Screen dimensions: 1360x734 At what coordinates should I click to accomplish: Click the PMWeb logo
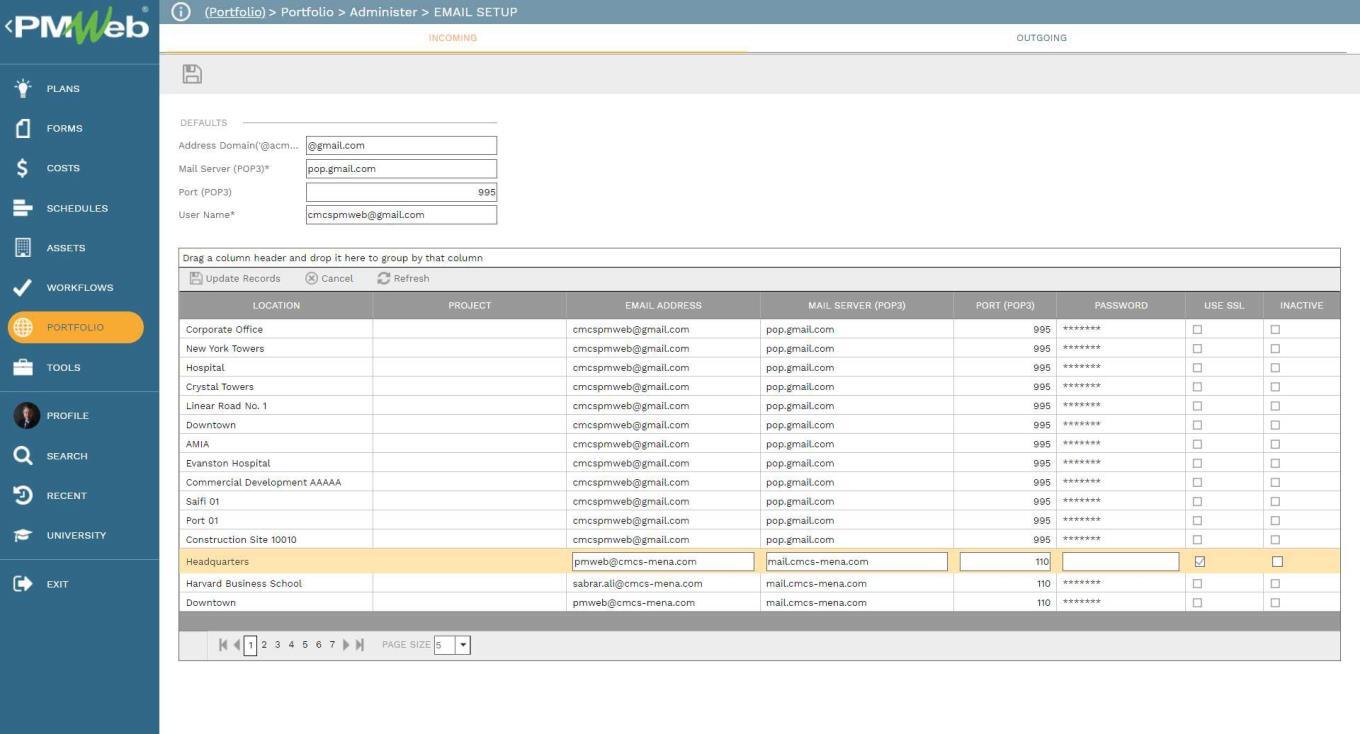coord(82,27)
